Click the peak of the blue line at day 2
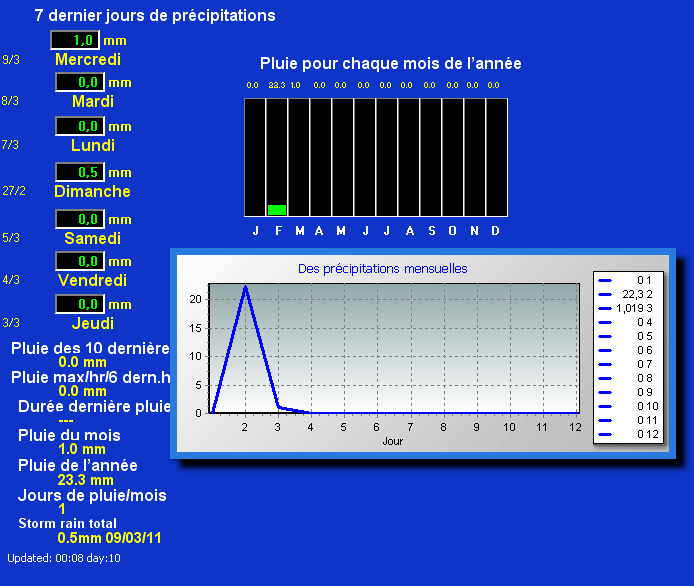This screenshot has width=694, height=586. 245,287
